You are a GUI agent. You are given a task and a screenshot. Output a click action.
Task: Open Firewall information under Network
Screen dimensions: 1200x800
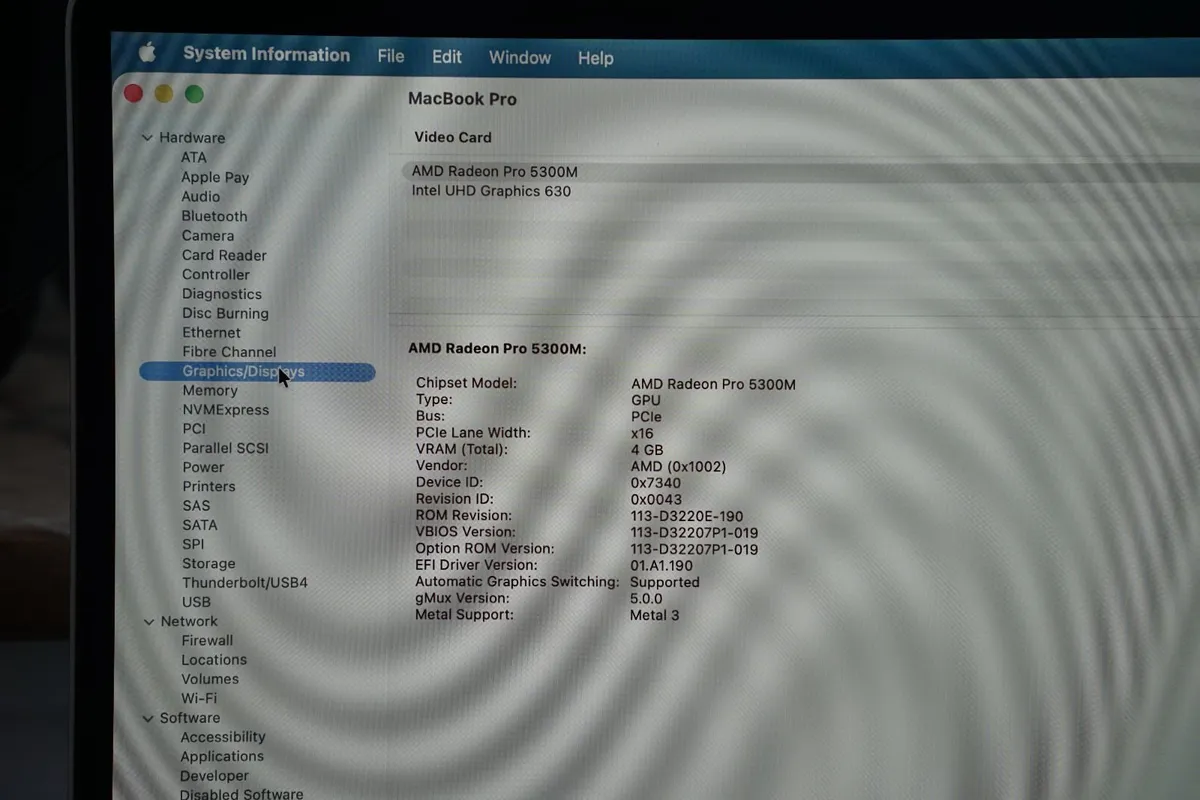(x=207, y=640)
